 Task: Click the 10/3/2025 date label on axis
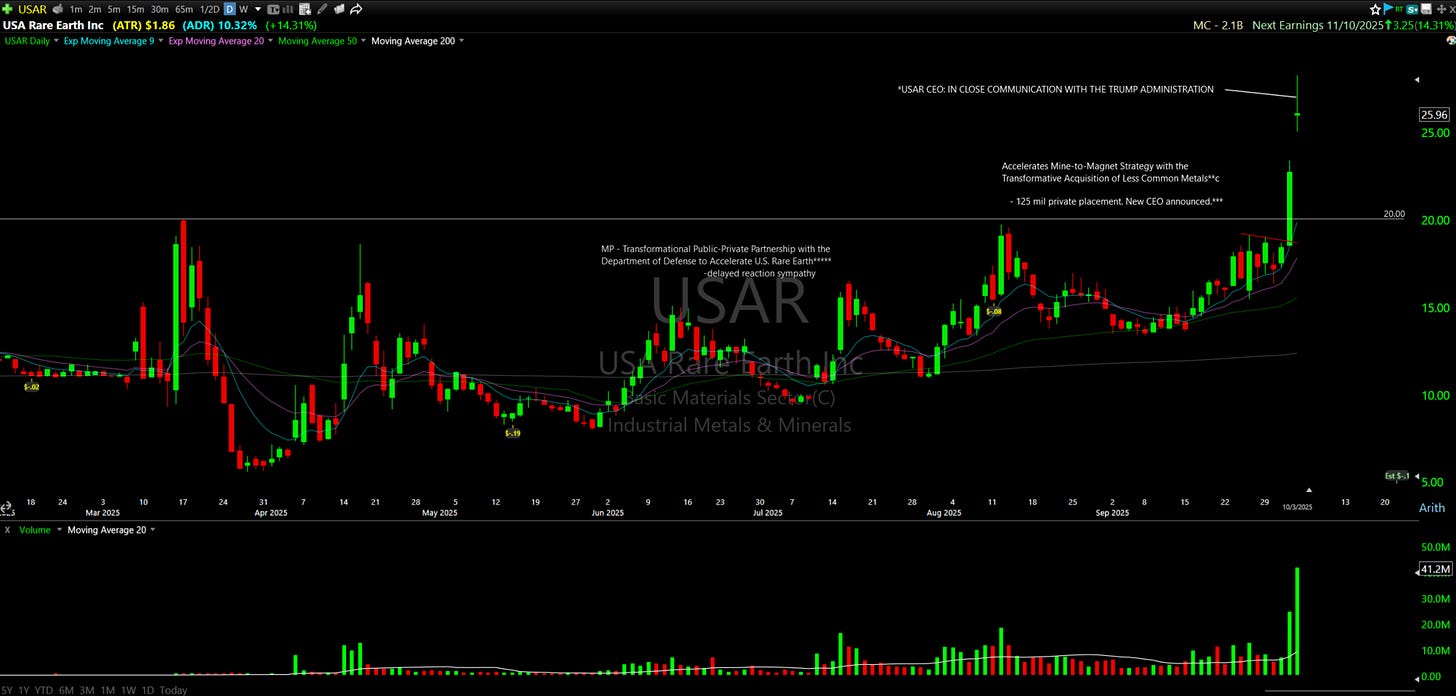click(x=1298, y=507)
